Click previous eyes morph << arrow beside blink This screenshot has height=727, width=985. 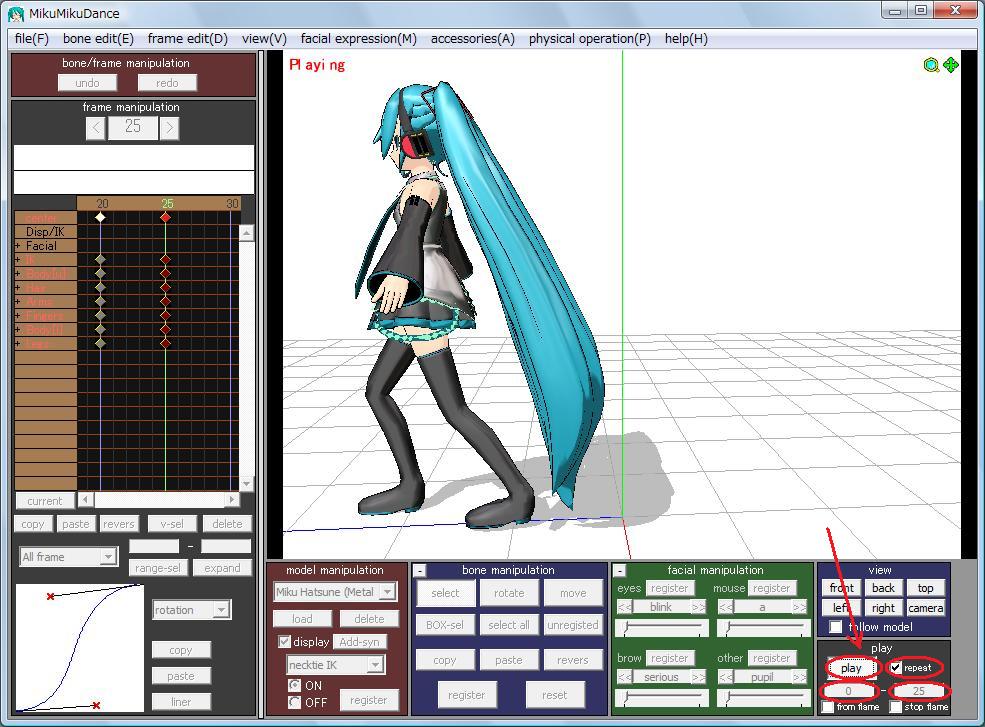(624, 607)
